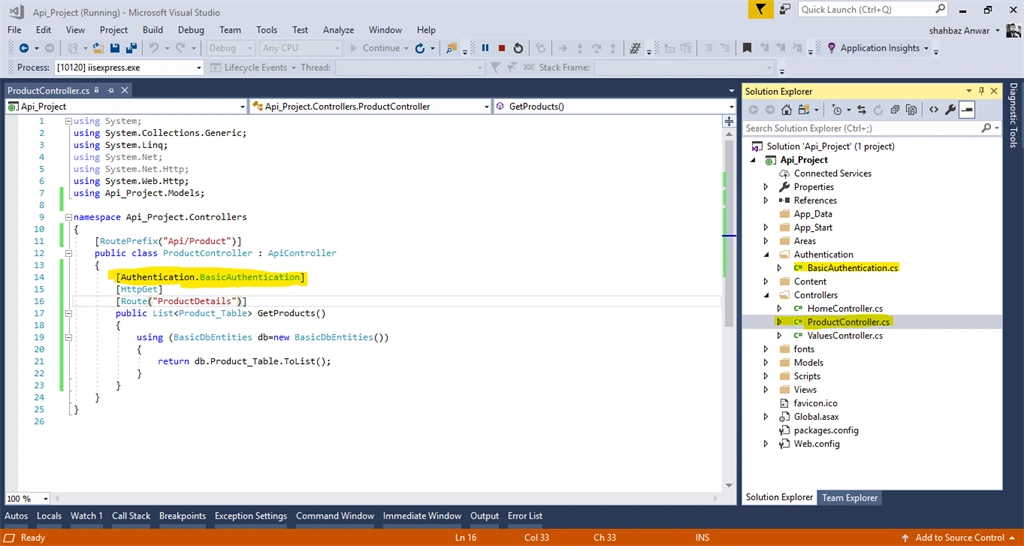Click the Home icon in Solution Explorer
Screen dimensions: 1024x546
coord(786,110)
